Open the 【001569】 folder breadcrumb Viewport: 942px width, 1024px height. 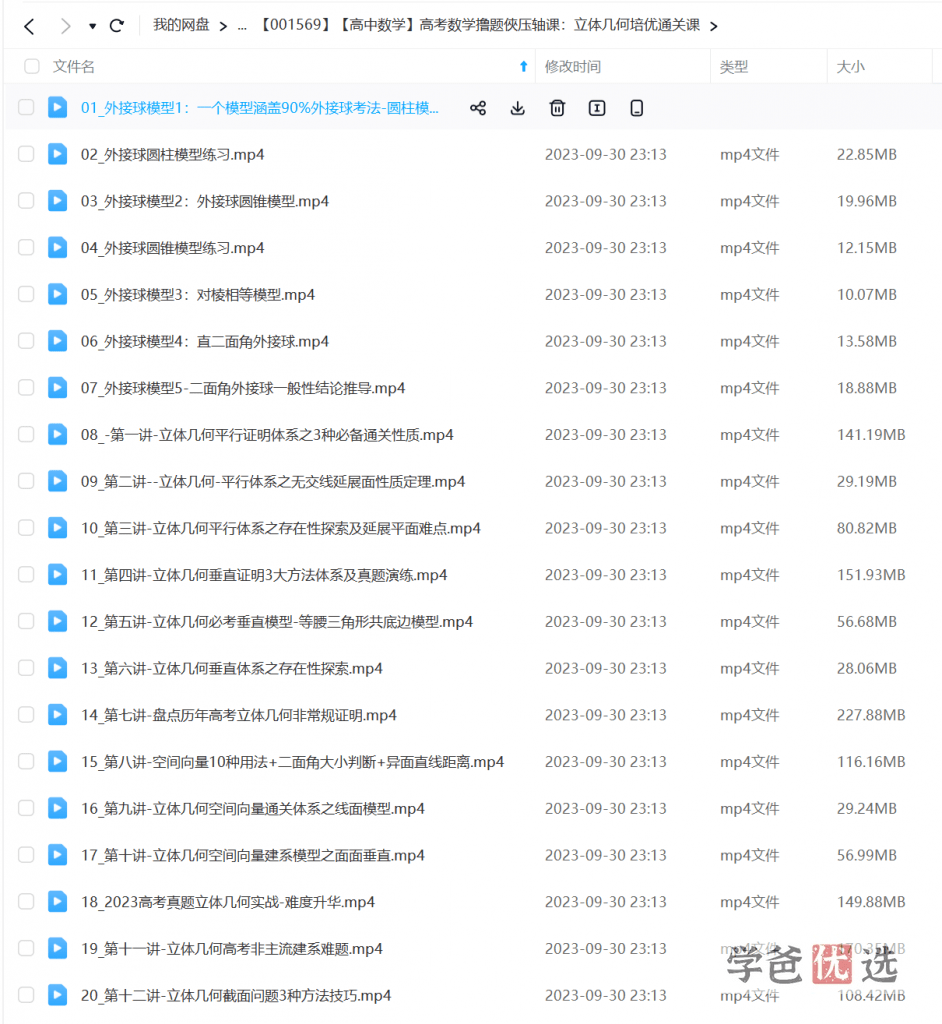pyautogui.click(x=480, y=25)
